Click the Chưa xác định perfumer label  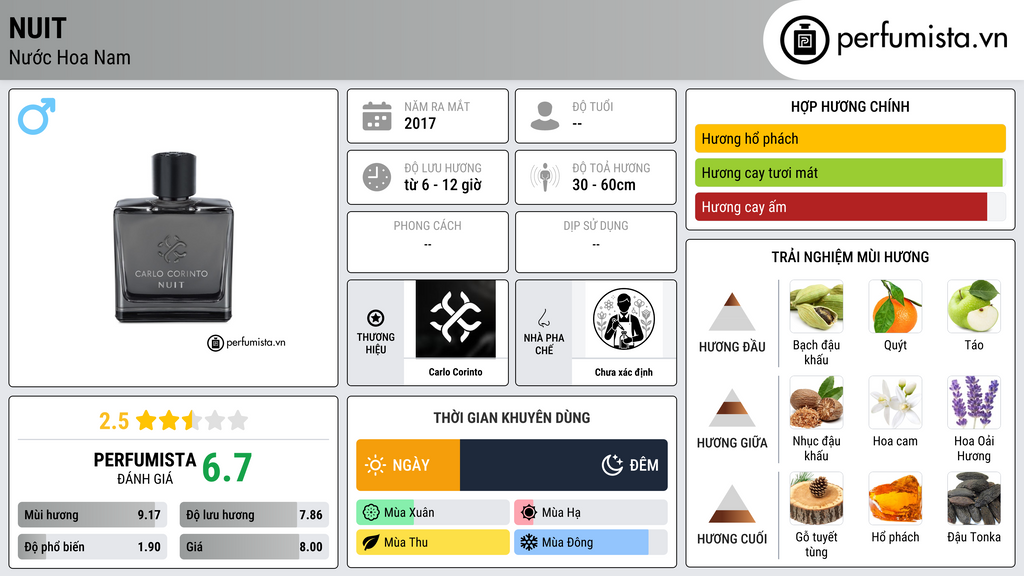[624, 372]
